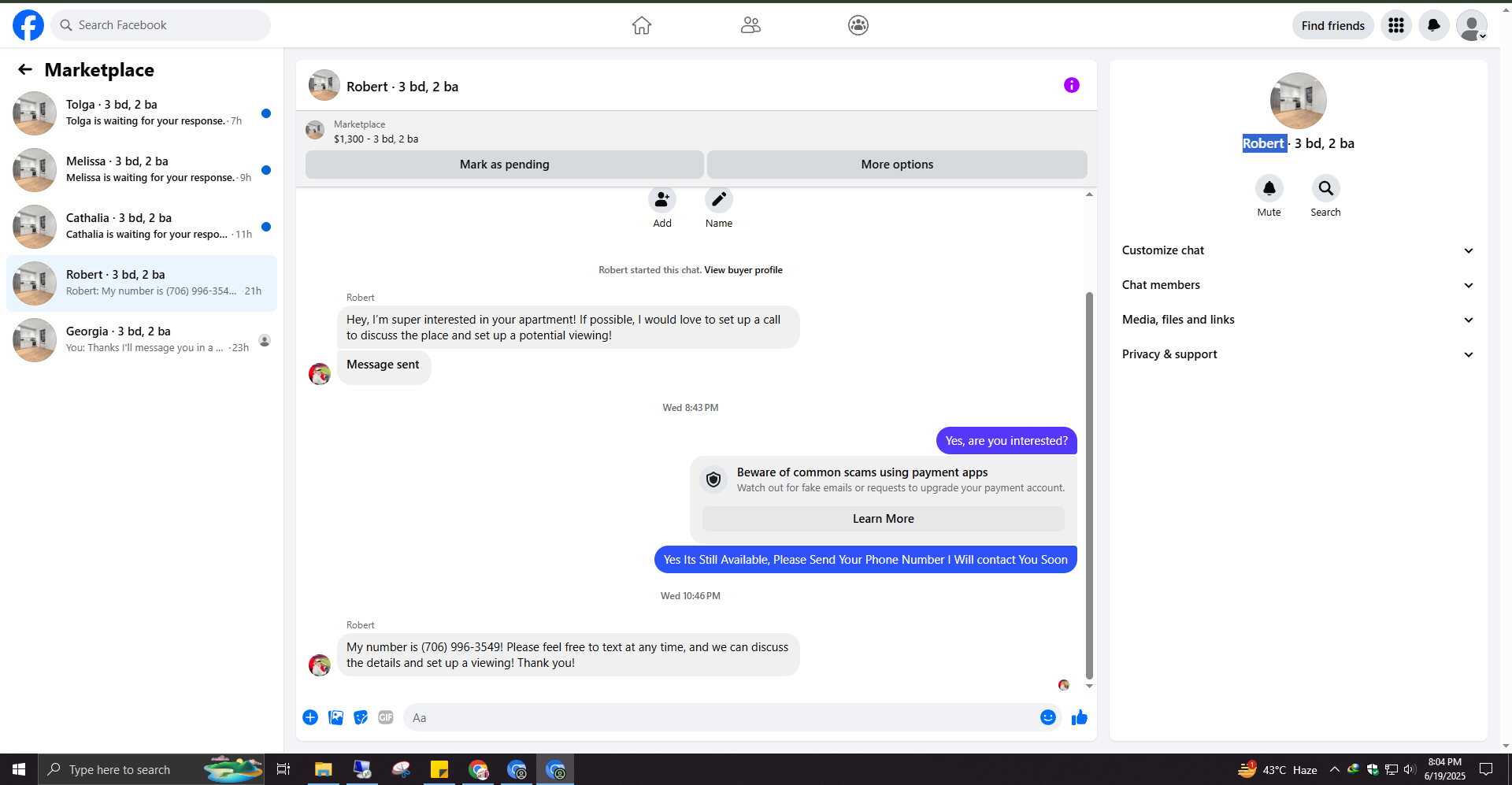
Task: Click Robert's avatar beside the phone number message
Action: (x=320, y=665)
